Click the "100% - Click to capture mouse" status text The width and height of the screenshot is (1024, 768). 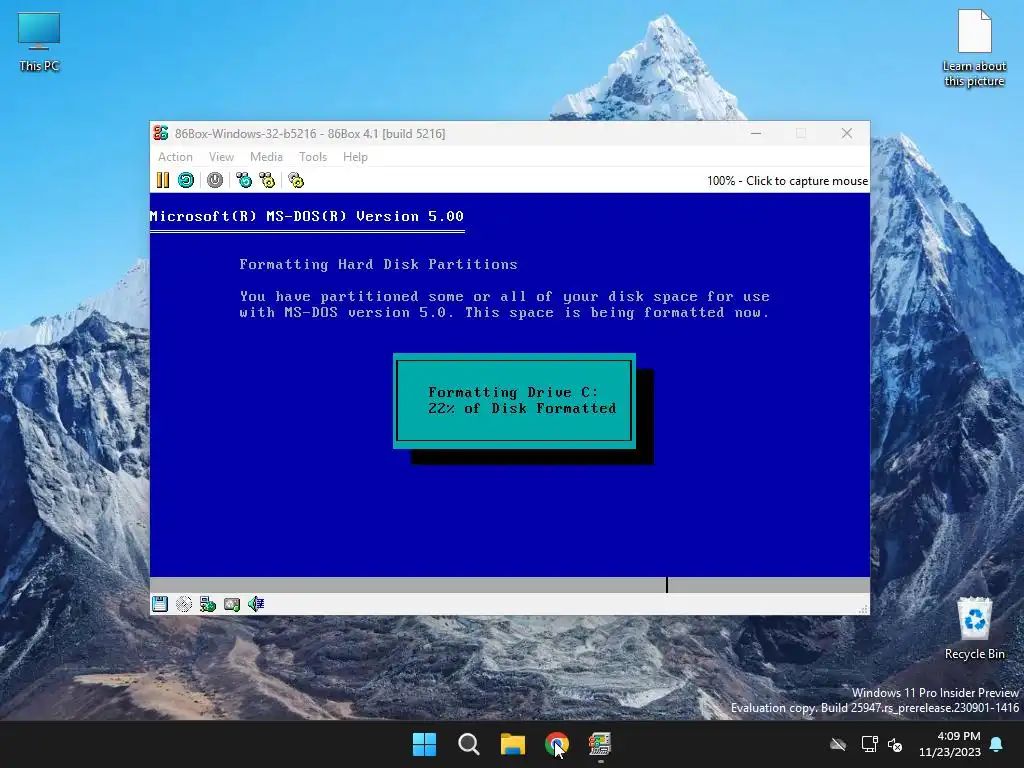(788, 181)
